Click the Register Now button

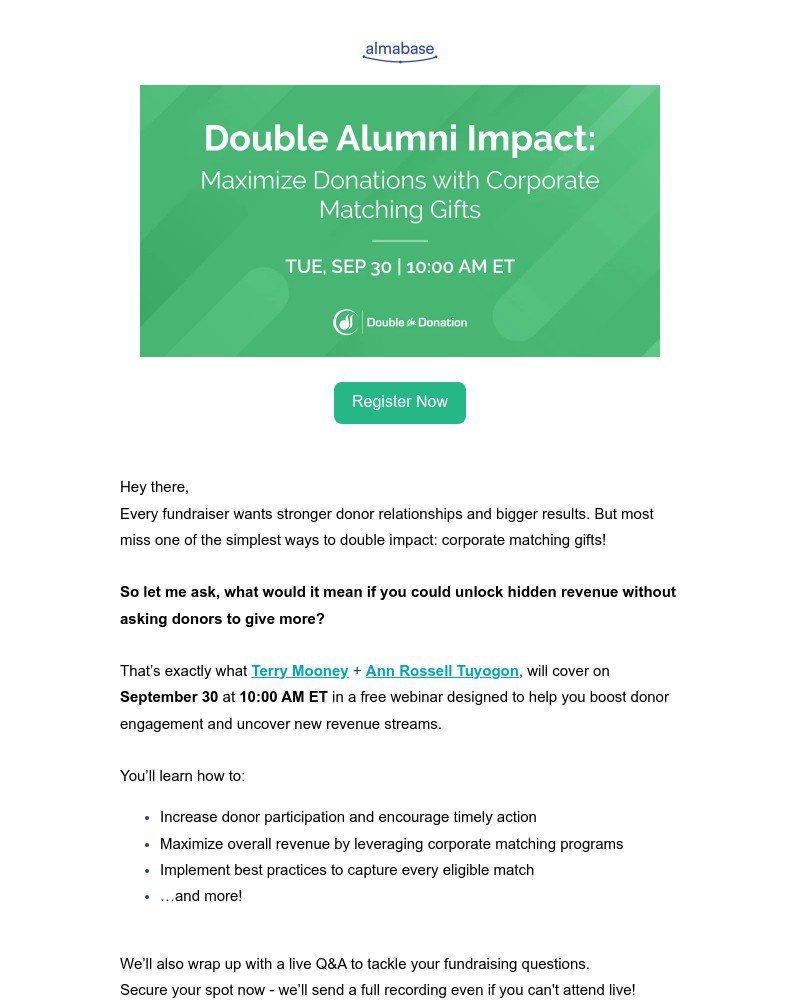[400, 402]
